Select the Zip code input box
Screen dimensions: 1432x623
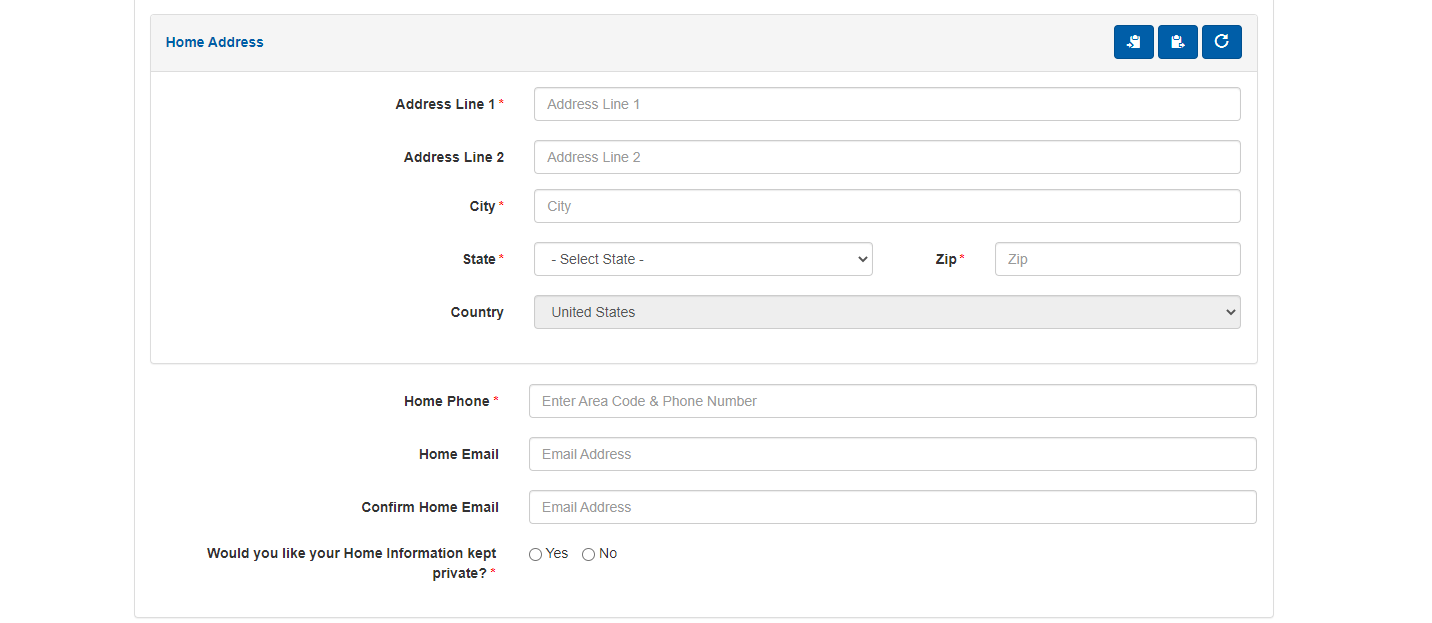[1117, 259]
